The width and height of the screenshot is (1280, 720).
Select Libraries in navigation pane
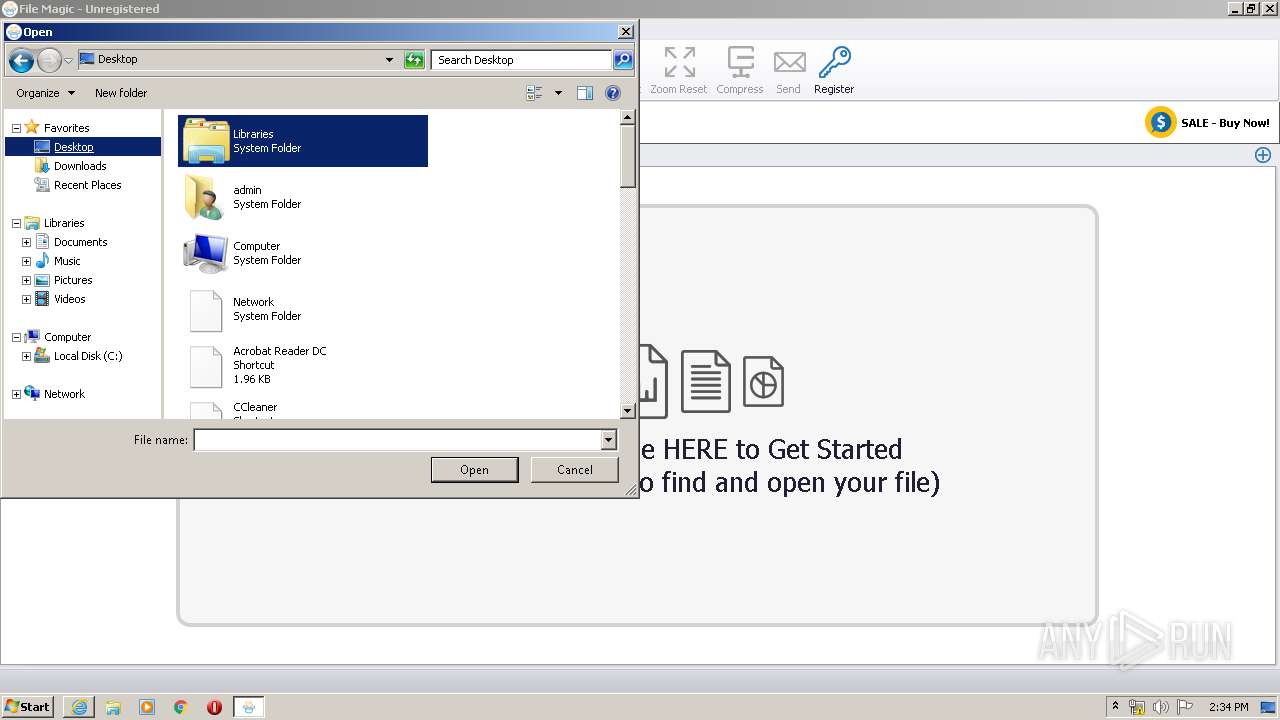64,223
